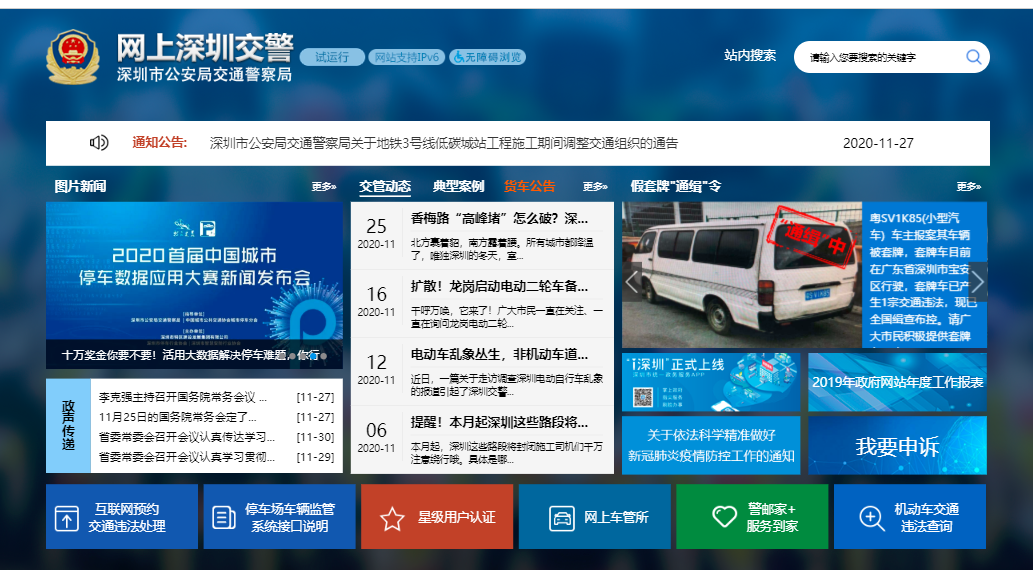Open the 网站支持IPv6 badge

406,57
